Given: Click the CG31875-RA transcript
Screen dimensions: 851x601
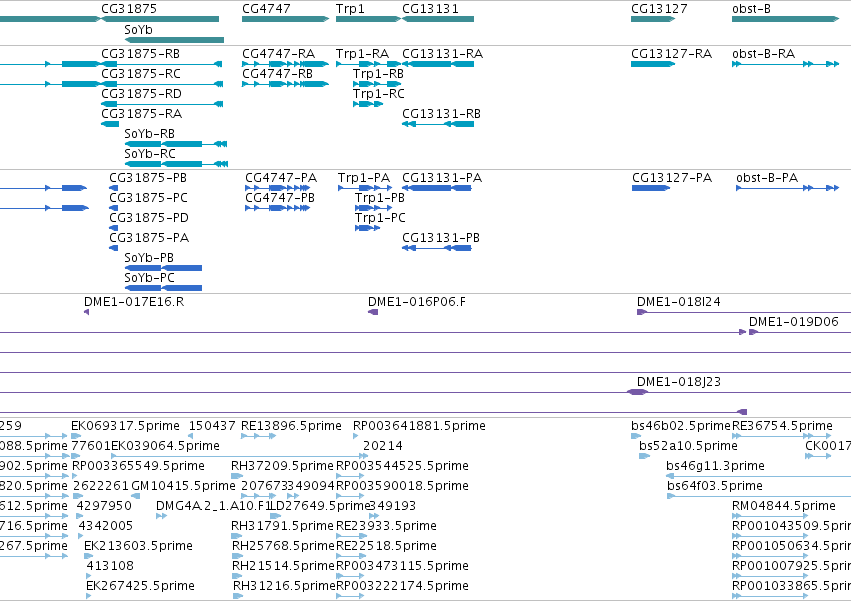Looking at the screenshot, I should (110, 124).
